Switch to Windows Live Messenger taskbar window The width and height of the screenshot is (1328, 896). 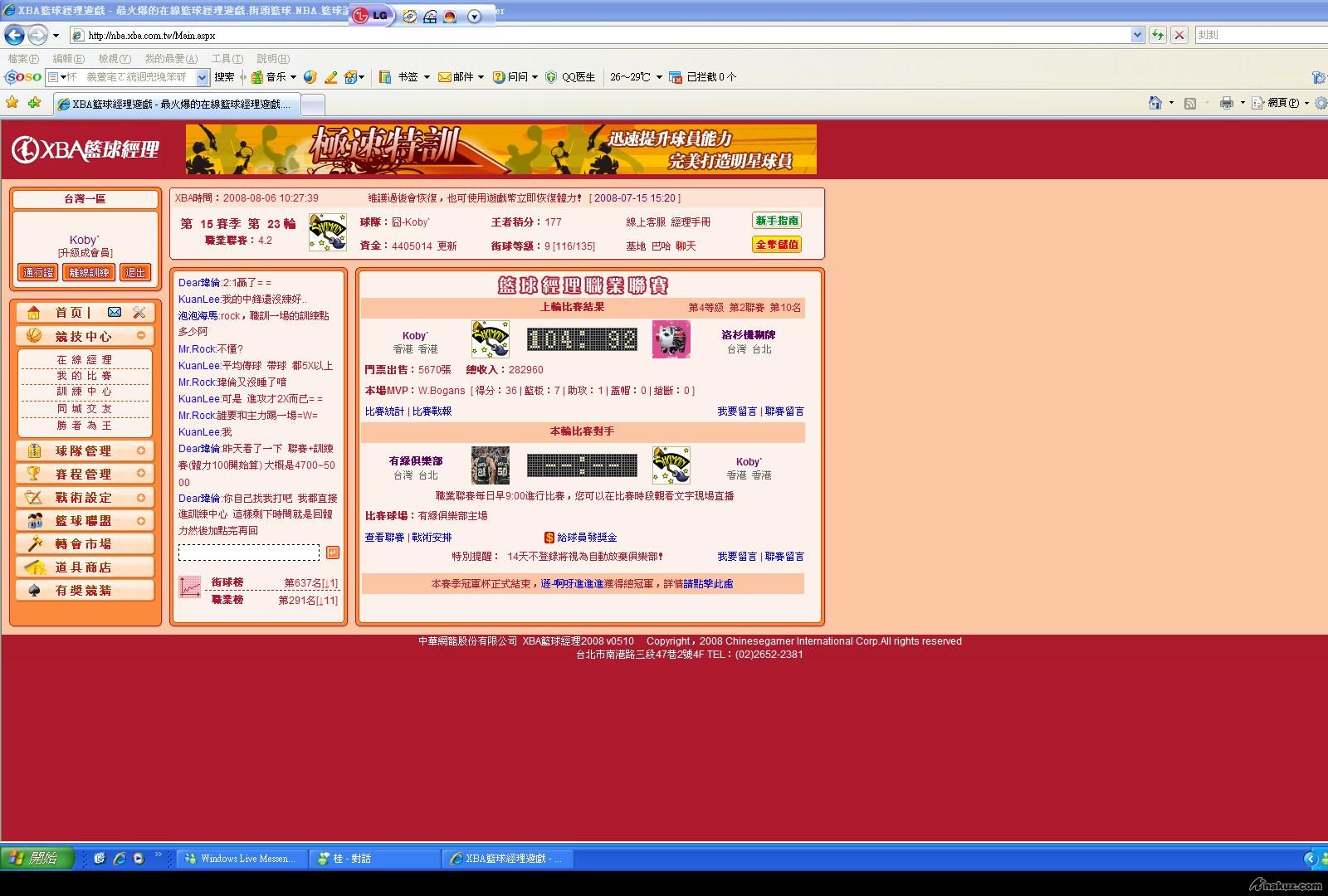(242, 859)
